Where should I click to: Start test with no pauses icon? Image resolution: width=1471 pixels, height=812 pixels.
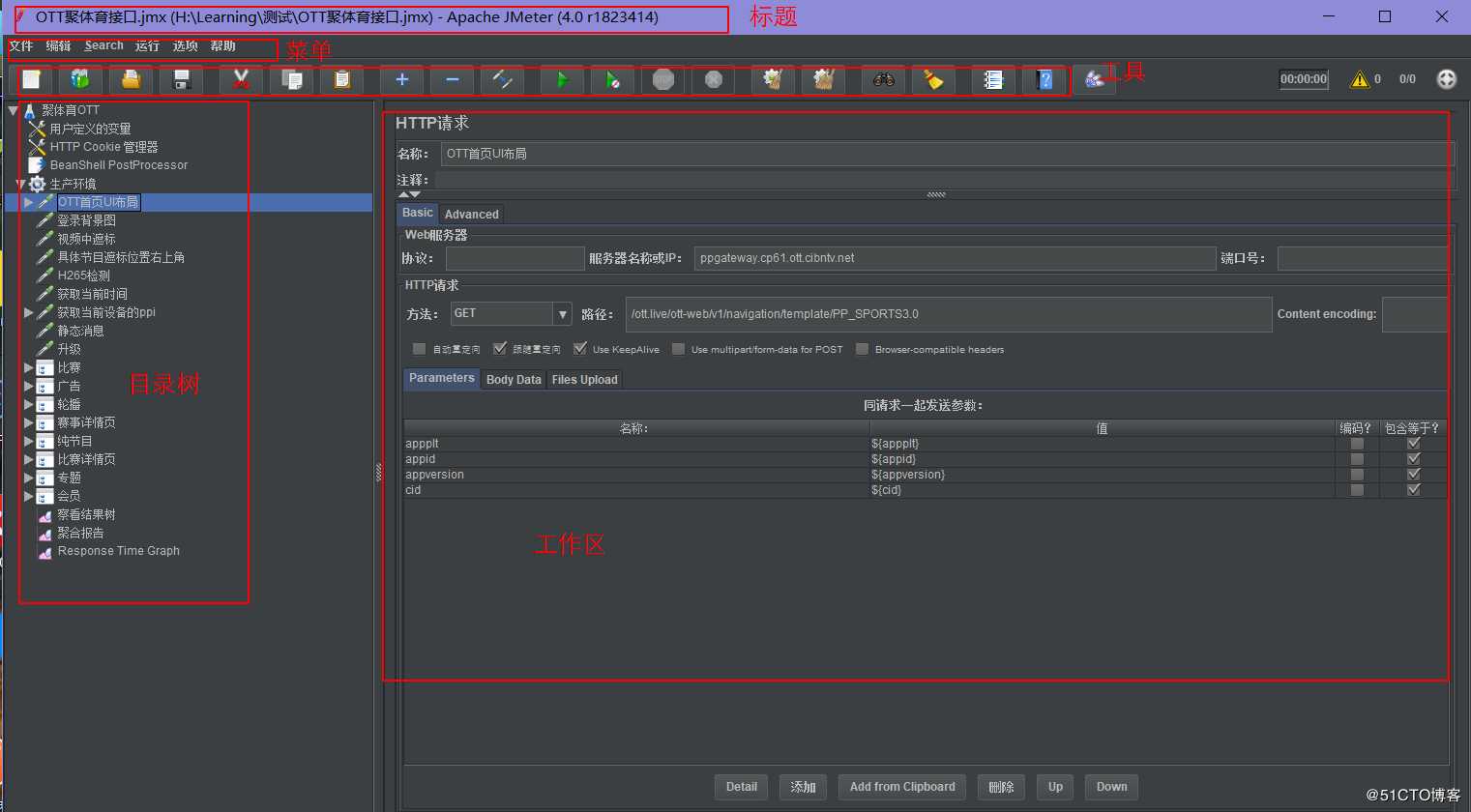612,80
